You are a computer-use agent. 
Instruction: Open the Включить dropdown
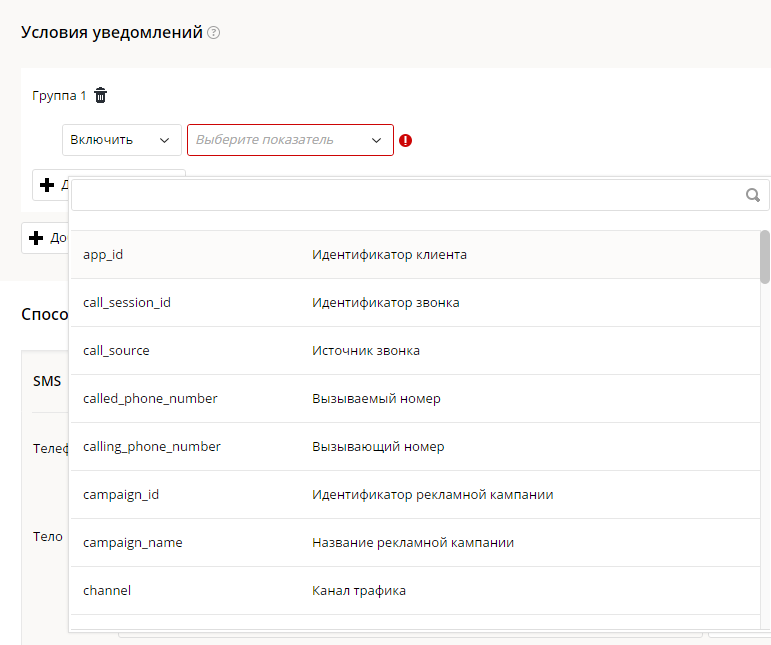[121, 140]
